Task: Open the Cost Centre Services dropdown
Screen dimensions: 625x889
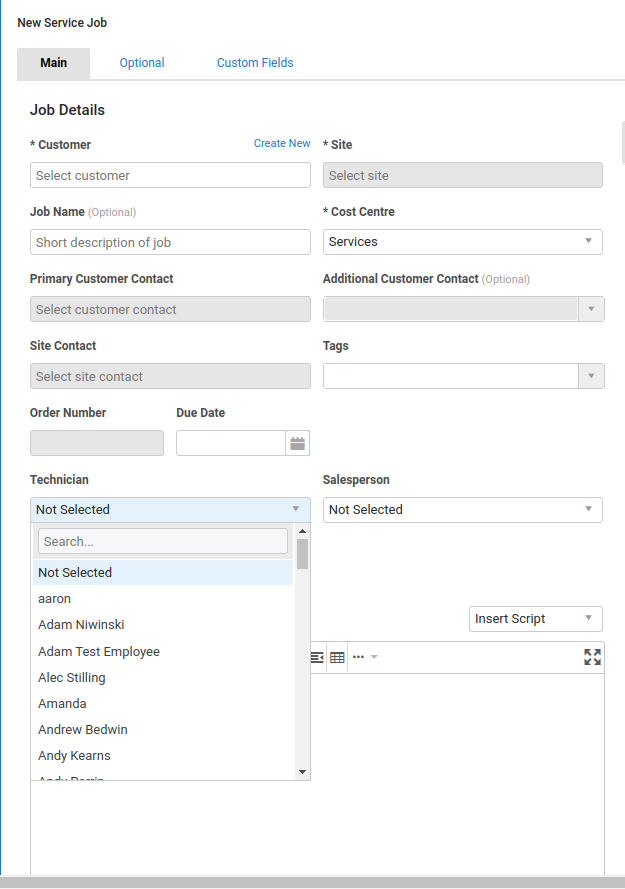Action: click(x=463, y=242)
